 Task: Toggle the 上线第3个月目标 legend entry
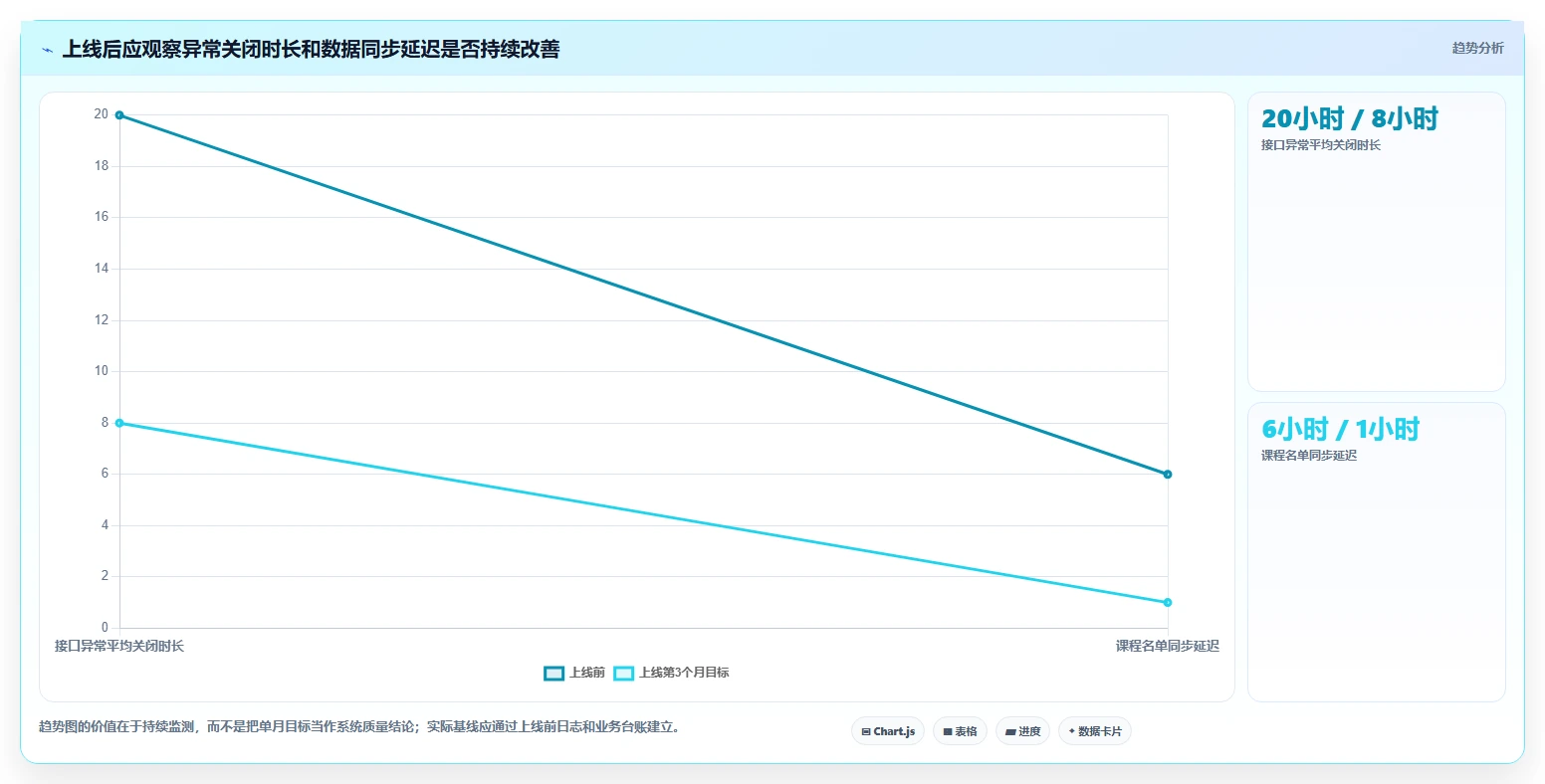pos(671,673)
